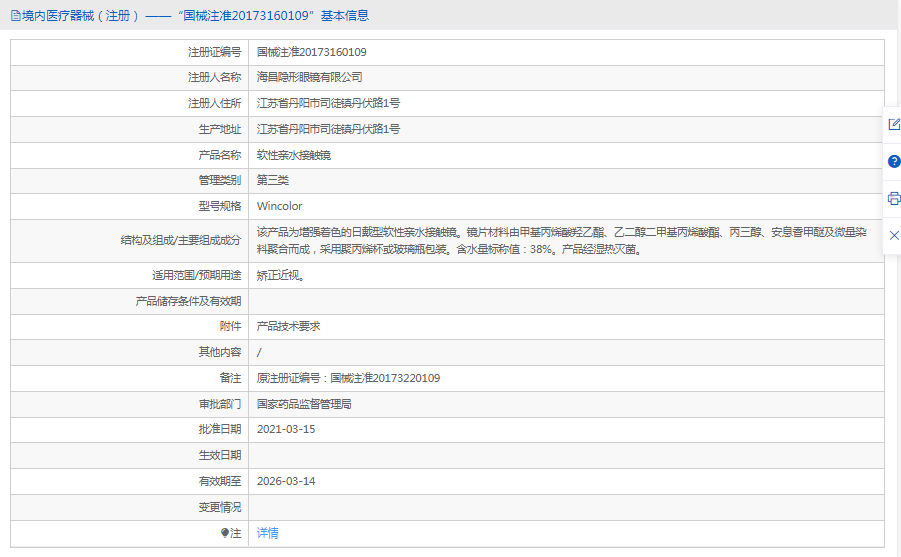Open the 详情 details link
This screenshot has height=557, width=901.
coord(267,533)
